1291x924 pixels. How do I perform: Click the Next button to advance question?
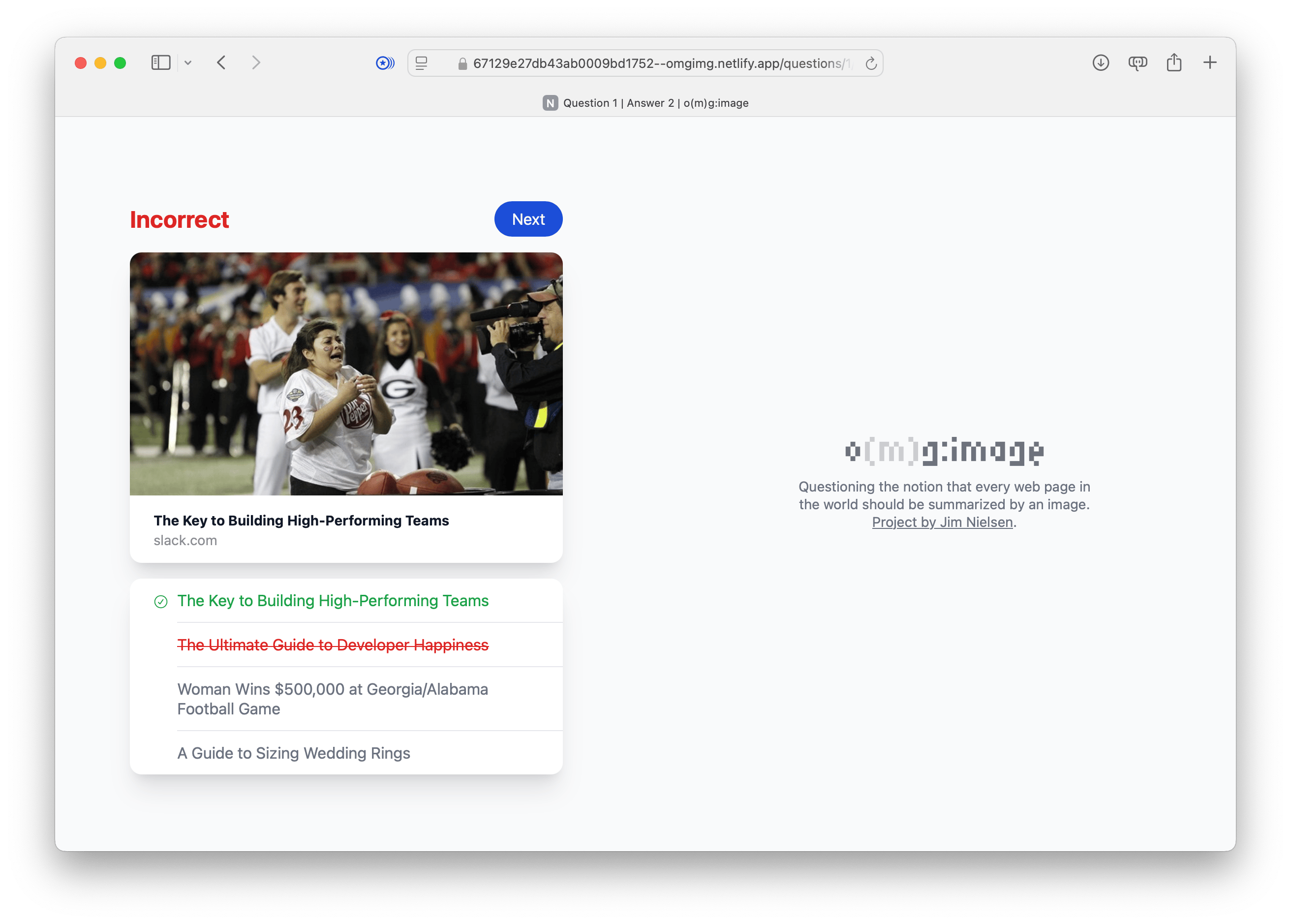click(x=527, y=219)
